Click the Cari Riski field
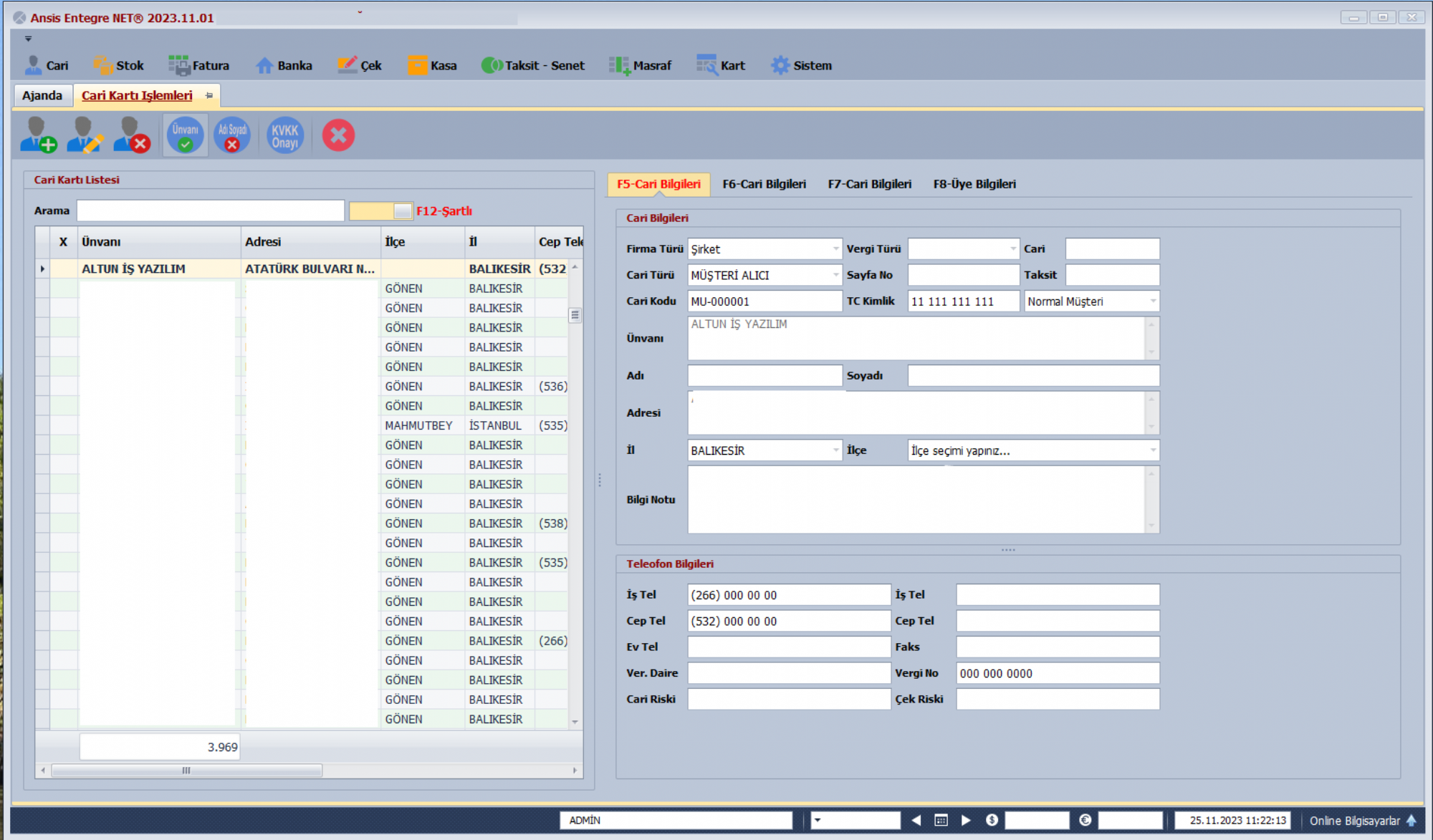Viewport: 1433px width, 840px height. [789, 699]
